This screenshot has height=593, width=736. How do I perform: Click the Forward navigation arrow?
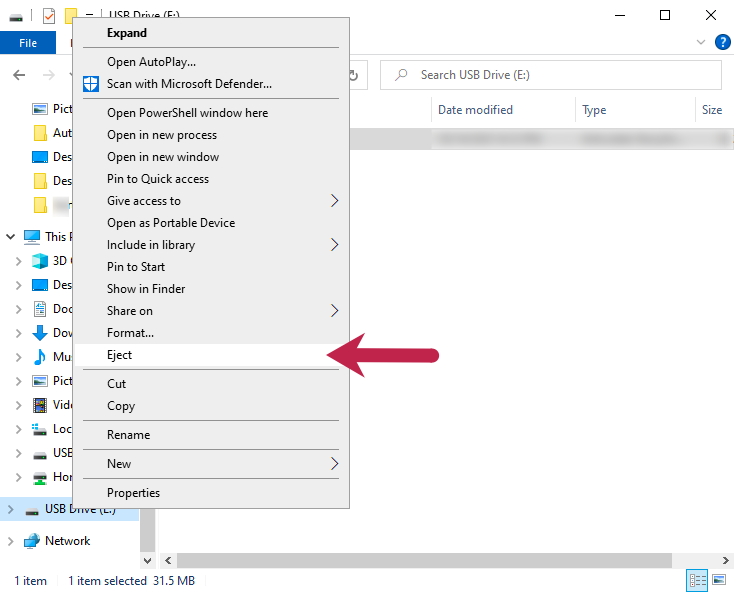pos(49,75)
